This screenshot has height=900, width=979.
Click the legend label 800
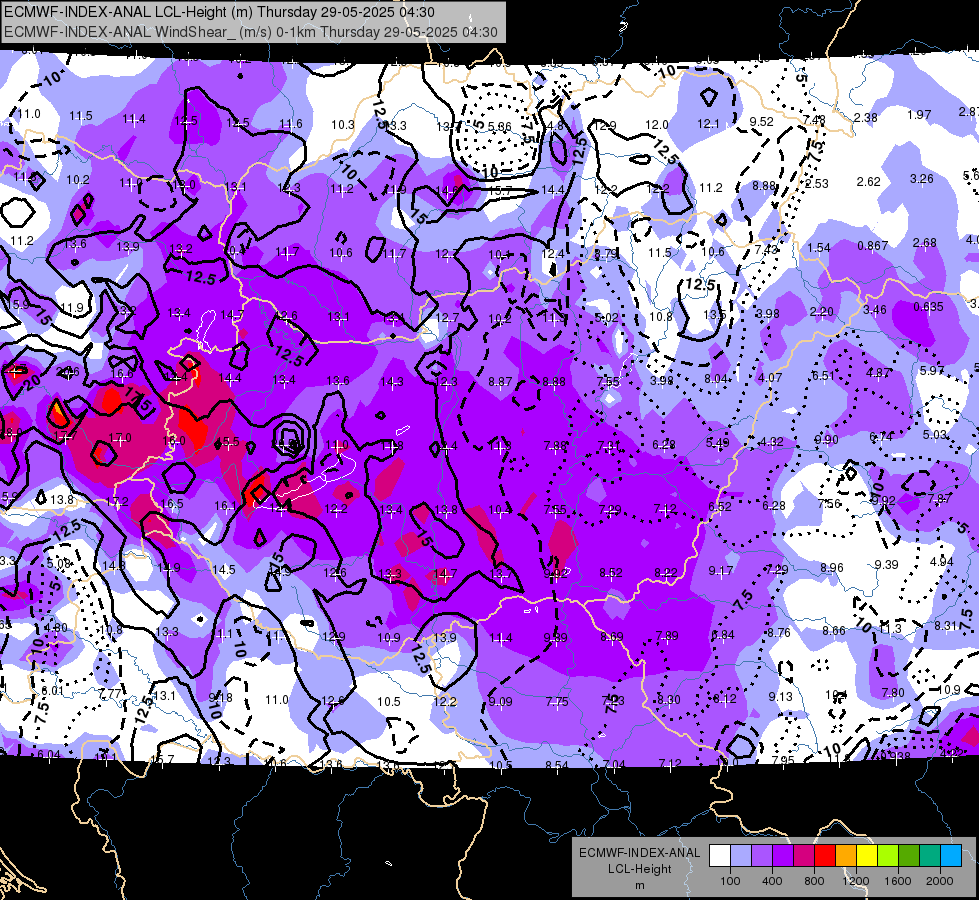tap(814, 881)
